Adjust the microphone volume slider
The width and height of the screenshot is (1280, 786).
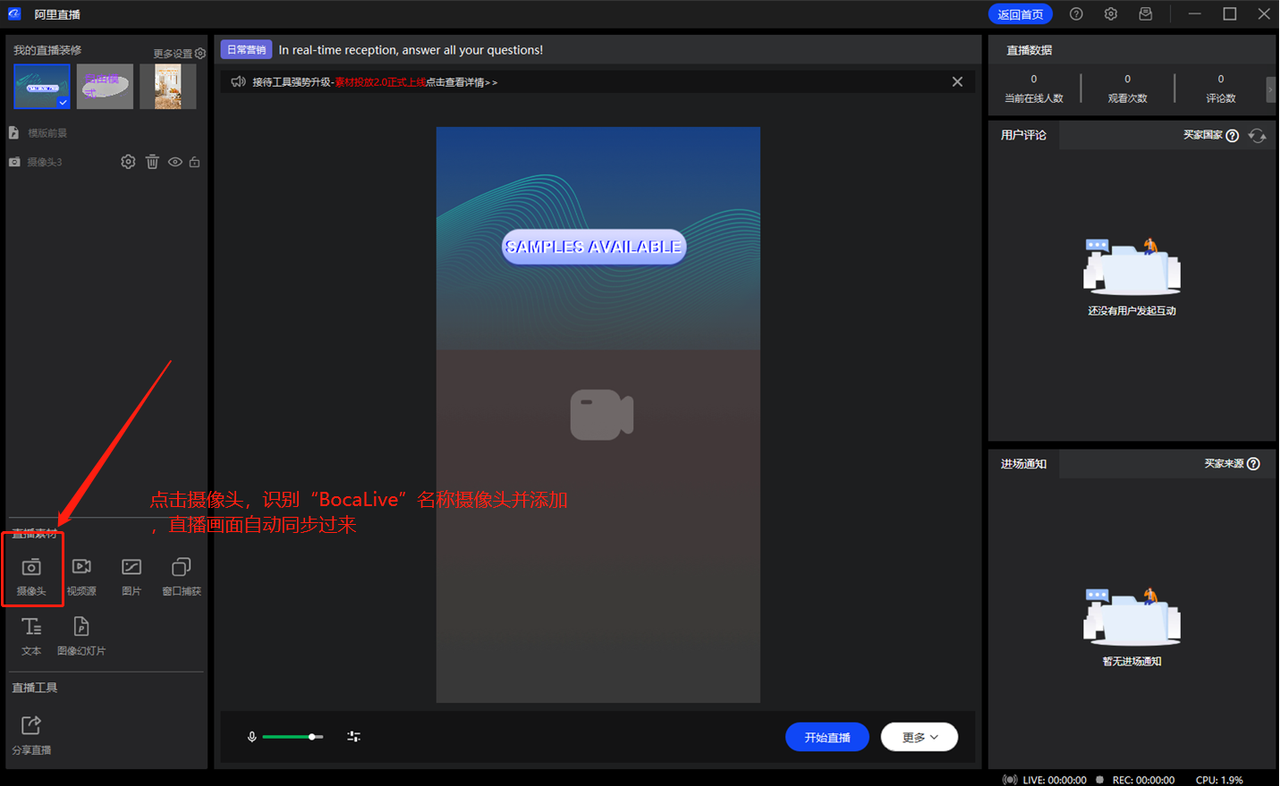(x=292, y=737)
